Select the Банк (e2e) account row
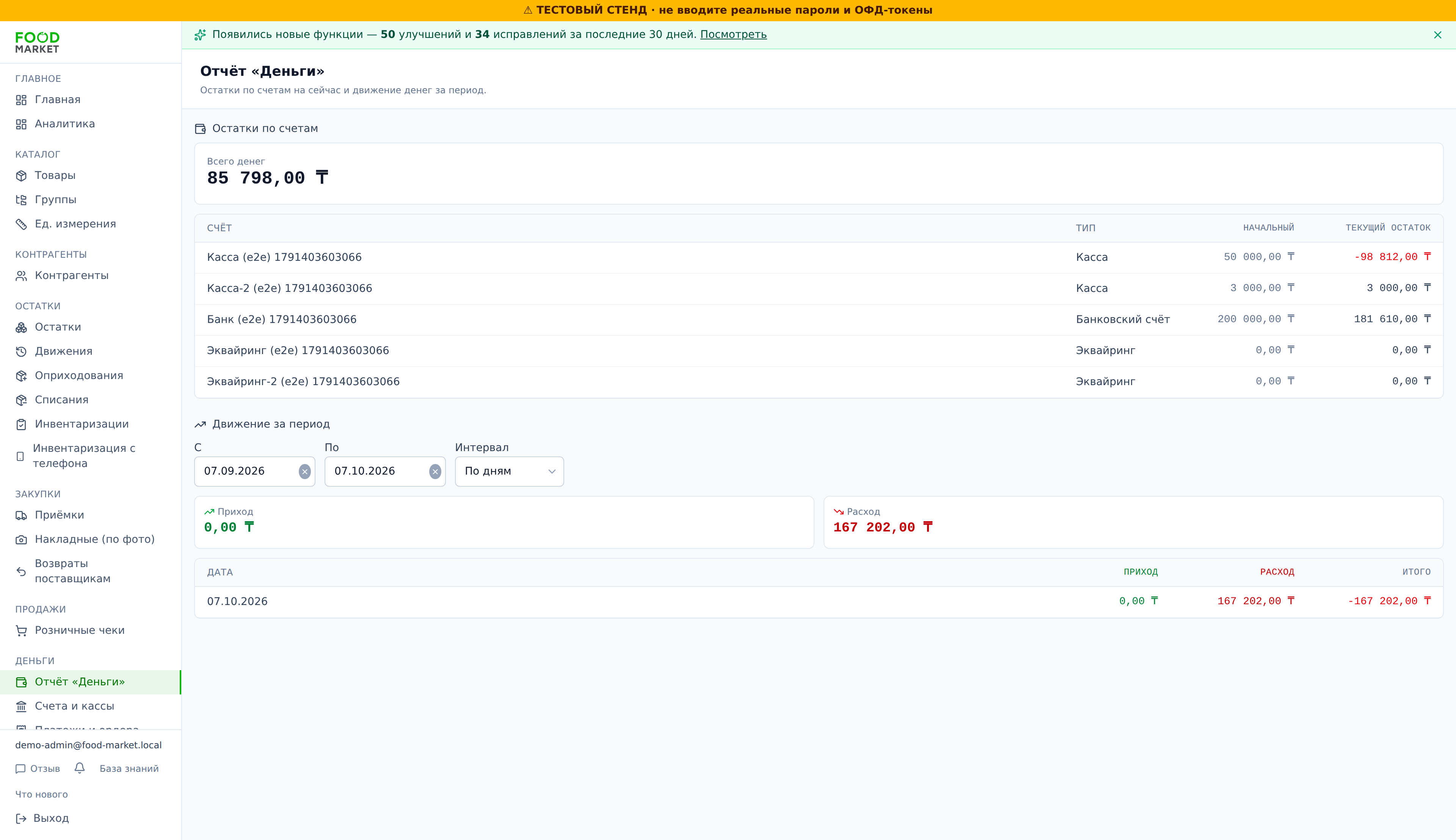Viewport: 1456px width, 840px height. (x=818, y=320)
